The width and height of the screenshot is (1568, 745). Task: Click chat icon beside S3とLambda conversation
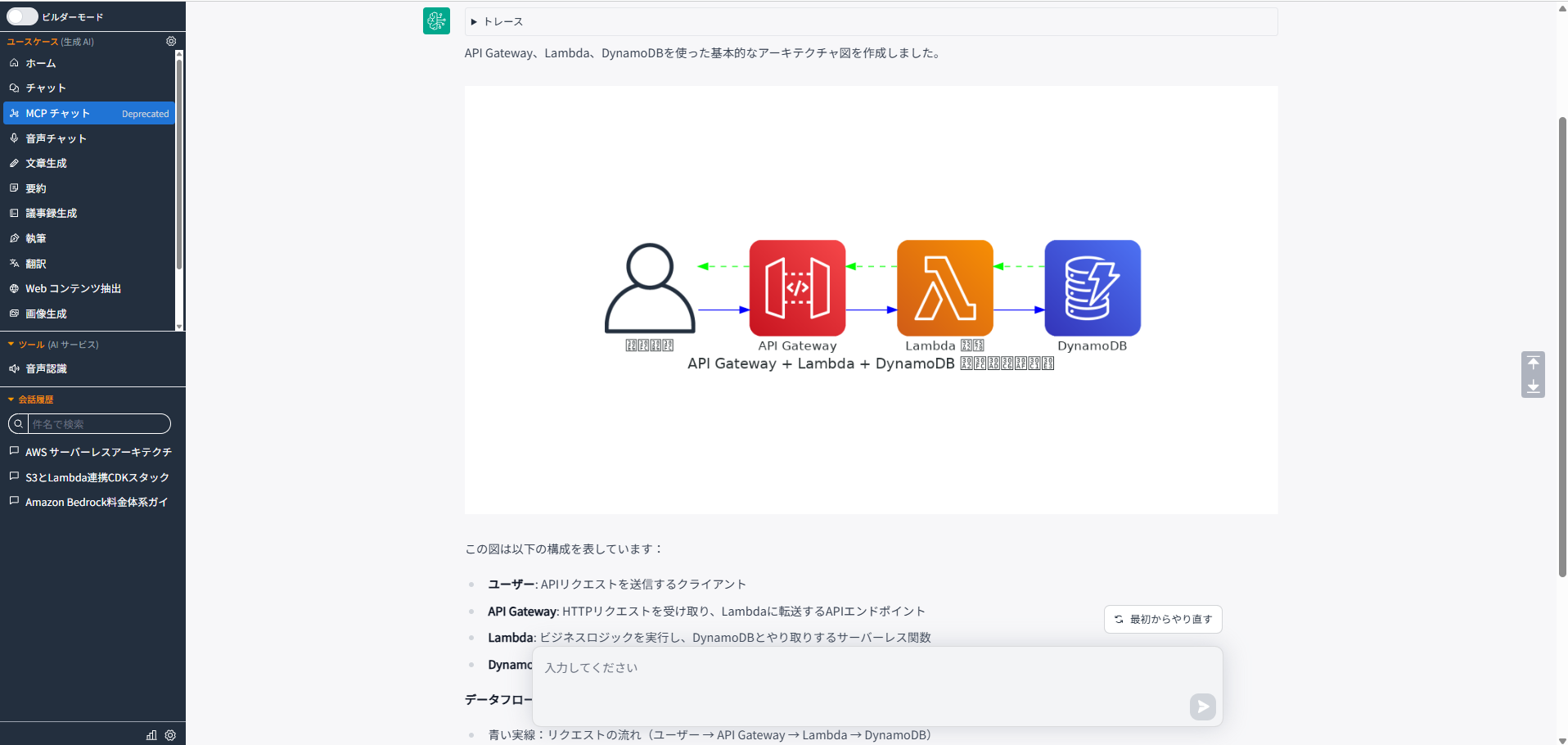(14, 476)
